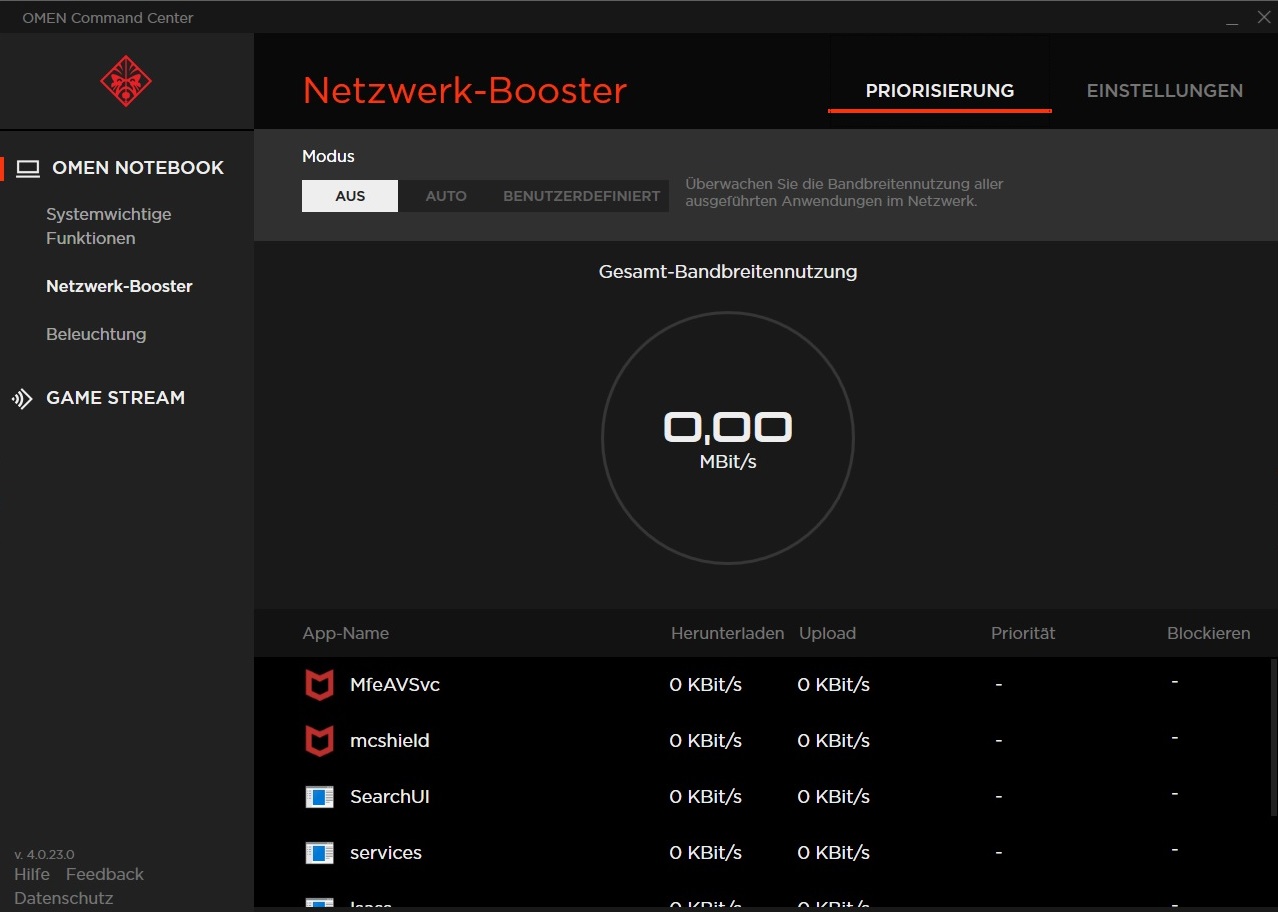The width and height of the screenshot is (1278, 912).
Task: Open the PRIORISIERUNG tab
Action: (x=939, y=91)
